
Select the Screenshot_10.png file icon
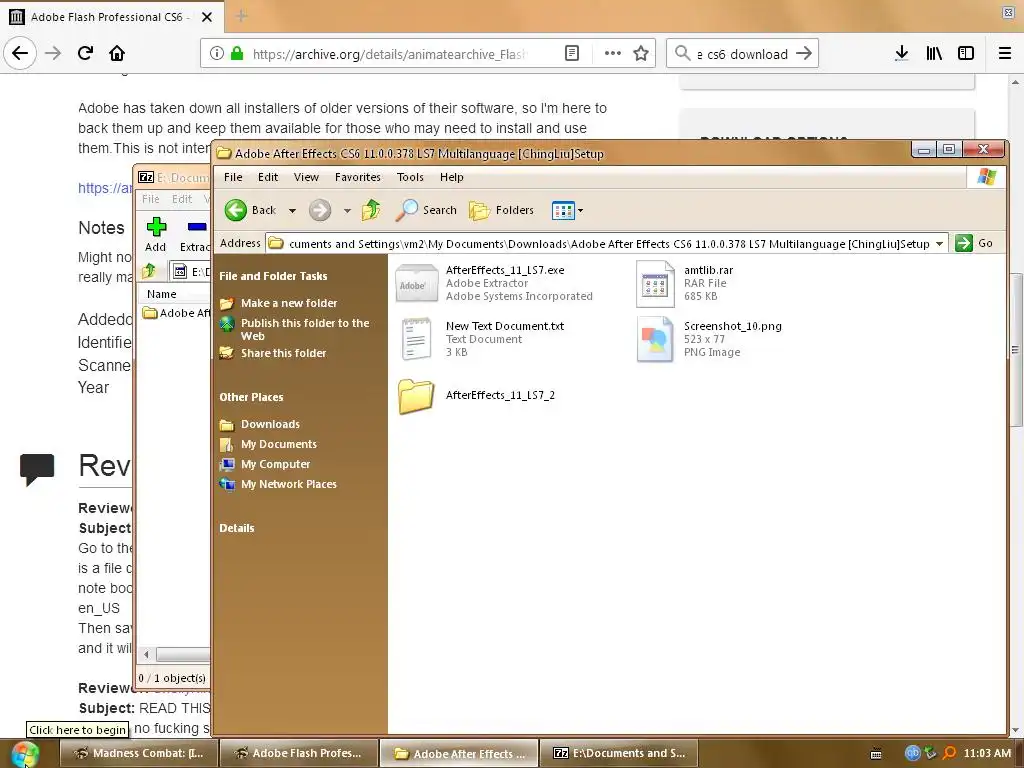tap(655, 339)
